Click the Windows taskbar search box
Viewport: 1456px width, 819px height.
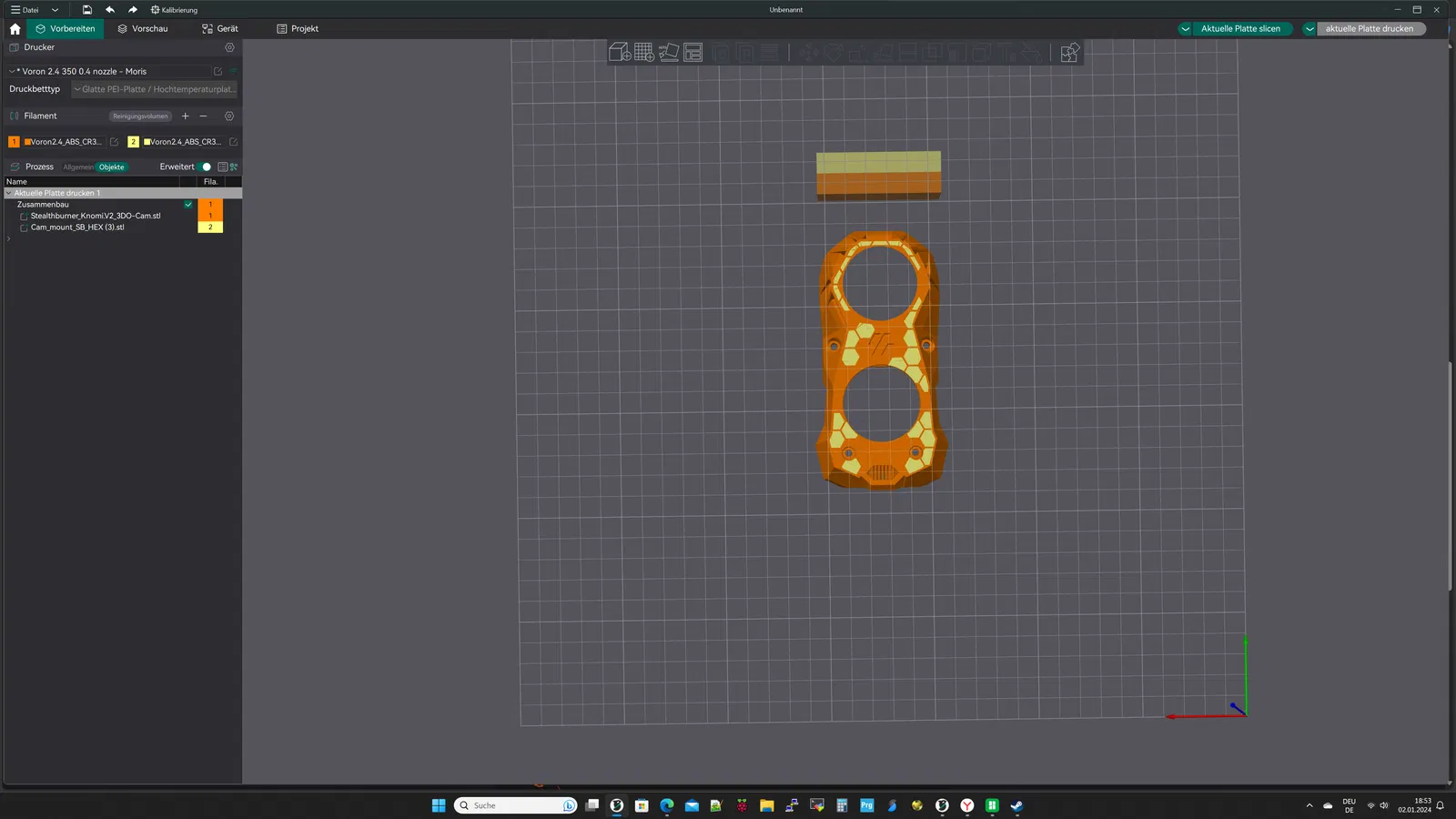(515, 805)
